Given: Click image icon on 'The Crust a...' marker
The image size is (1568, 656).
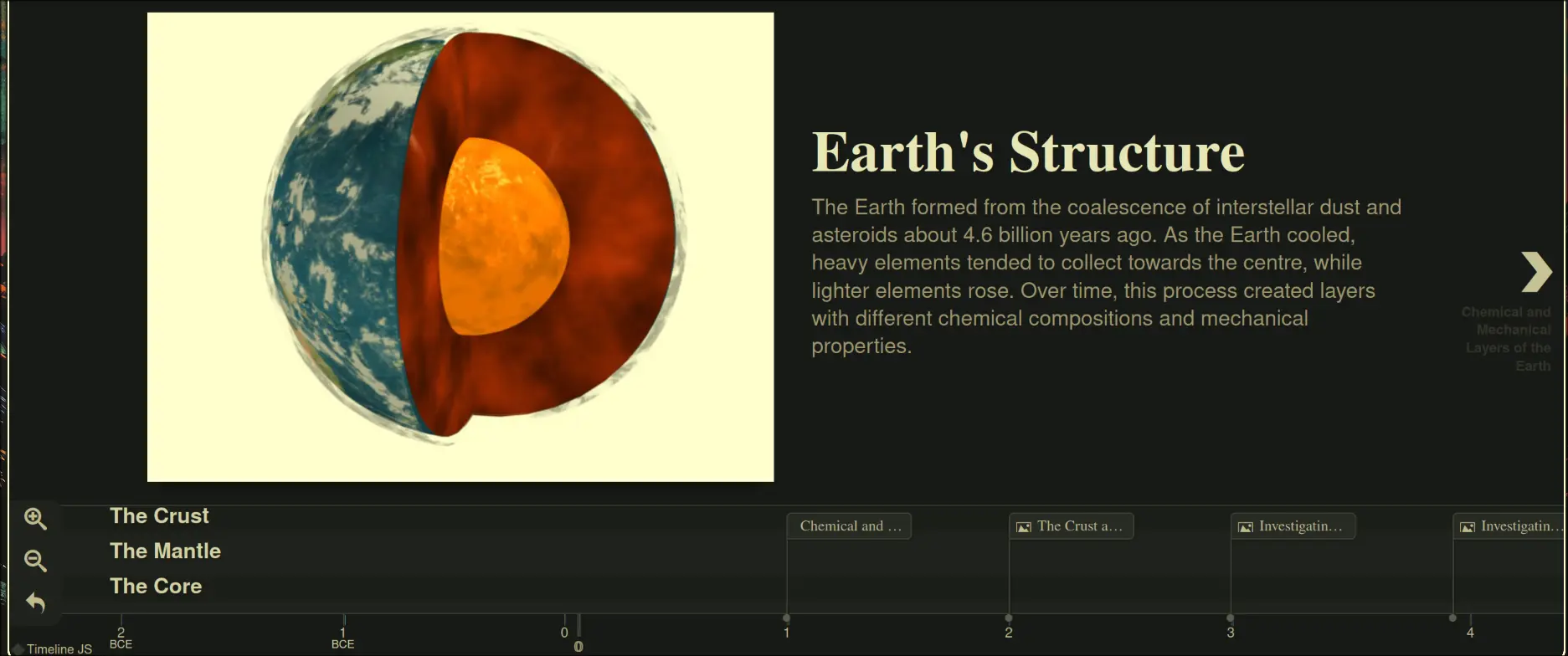Looking at the screenshot, I should pos(1023,527).
